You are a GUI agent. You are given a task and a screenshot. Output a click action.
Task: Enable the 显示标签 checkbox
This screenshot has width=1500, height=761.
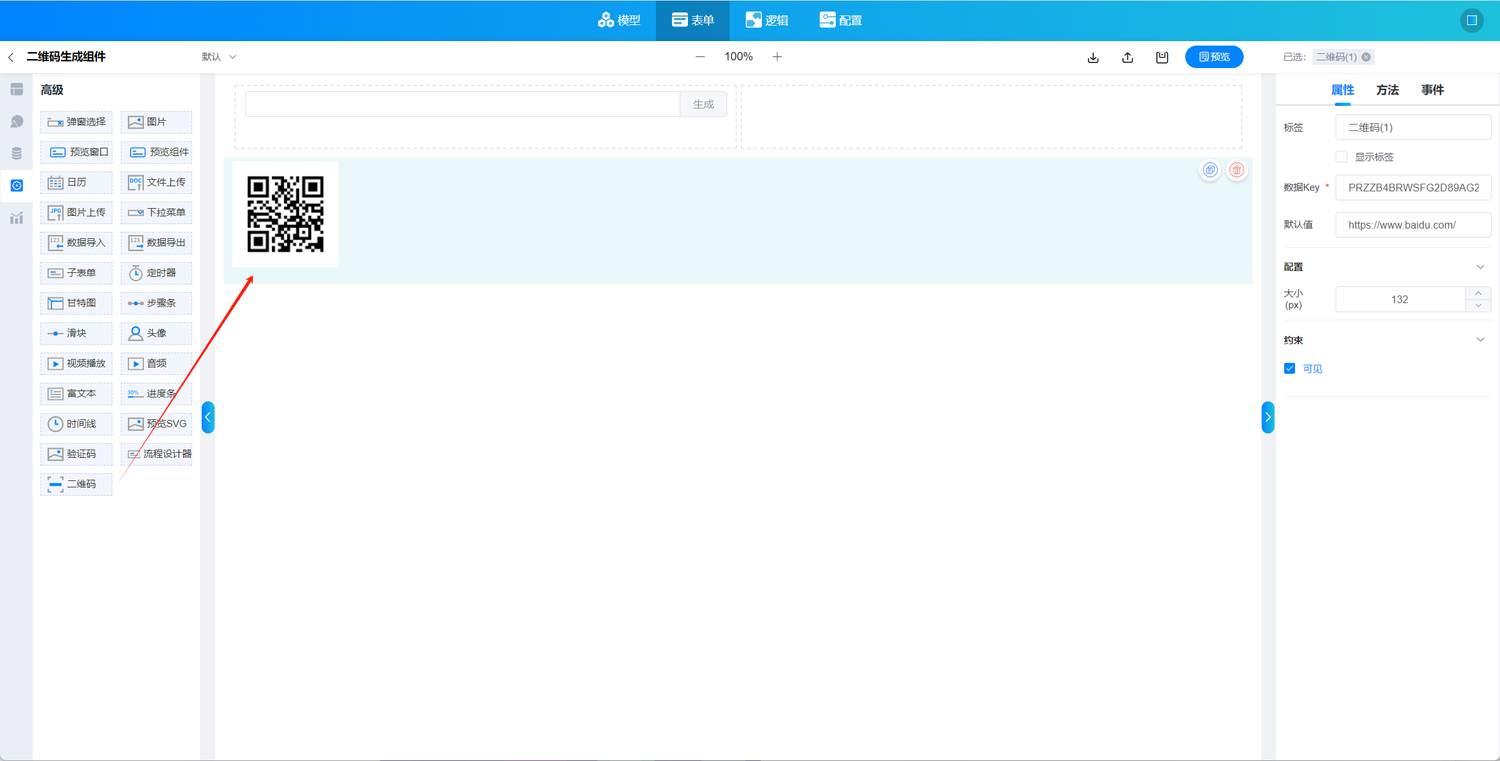coord(1342,157)
